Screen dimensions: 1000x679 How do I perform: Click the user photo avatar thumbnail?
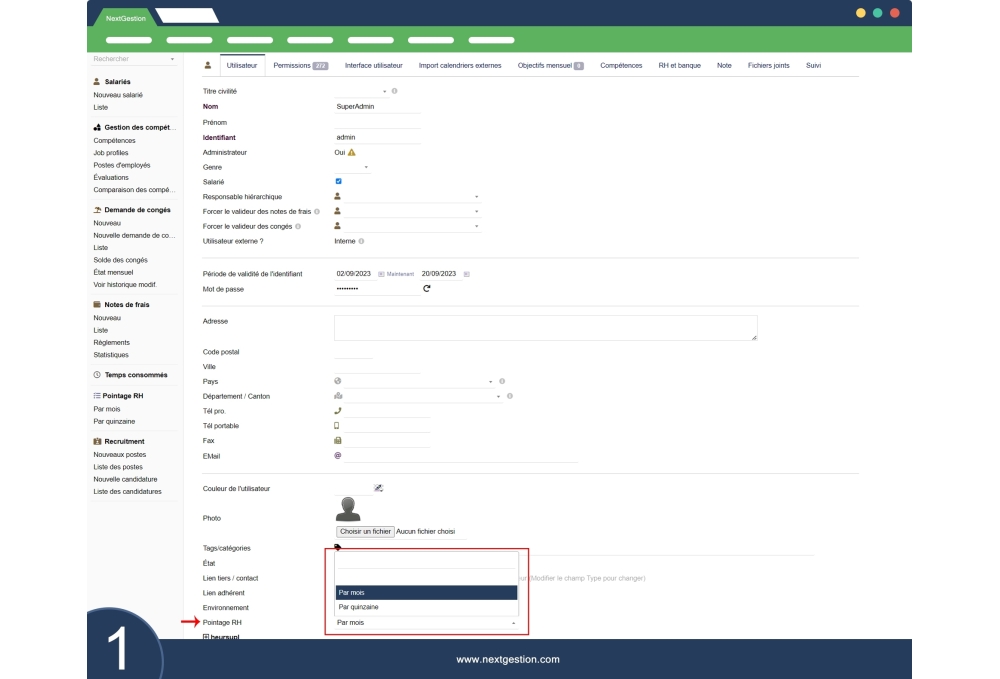348,509
